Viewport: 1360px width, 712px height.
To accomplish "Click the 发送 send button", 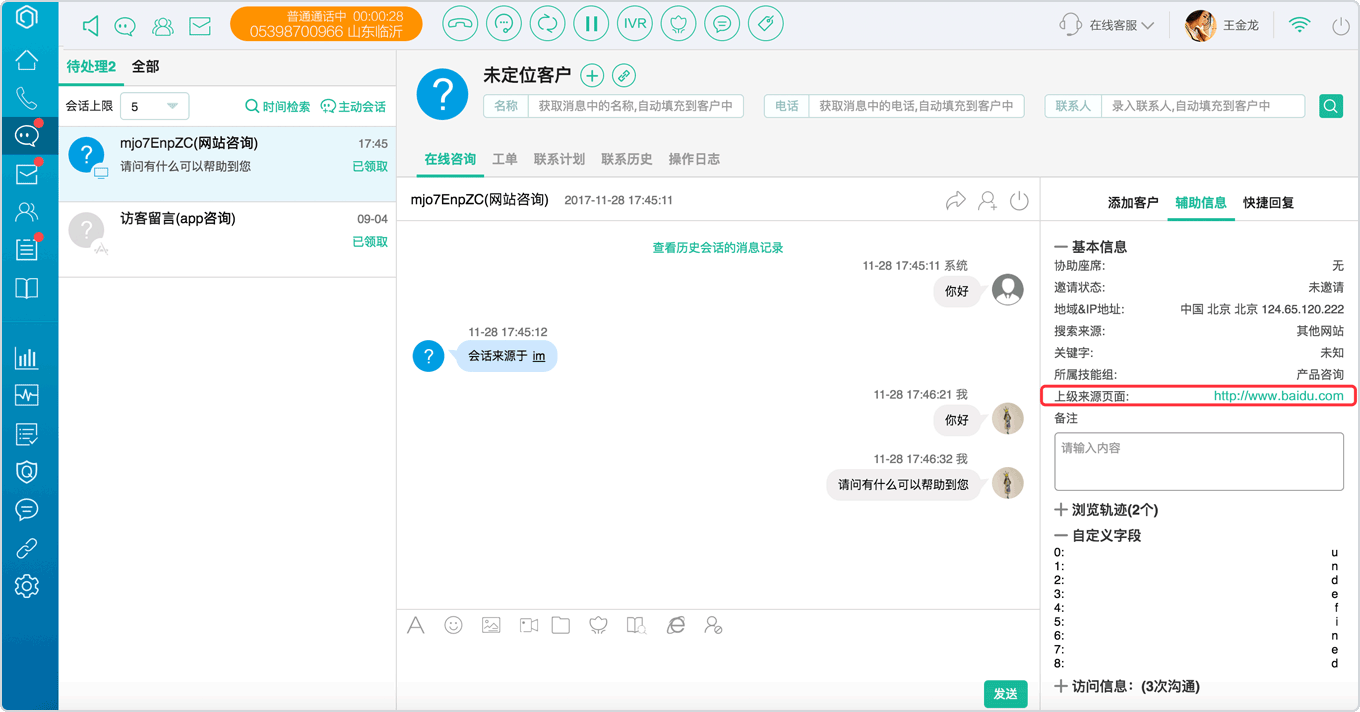I will coord(1005,694).
